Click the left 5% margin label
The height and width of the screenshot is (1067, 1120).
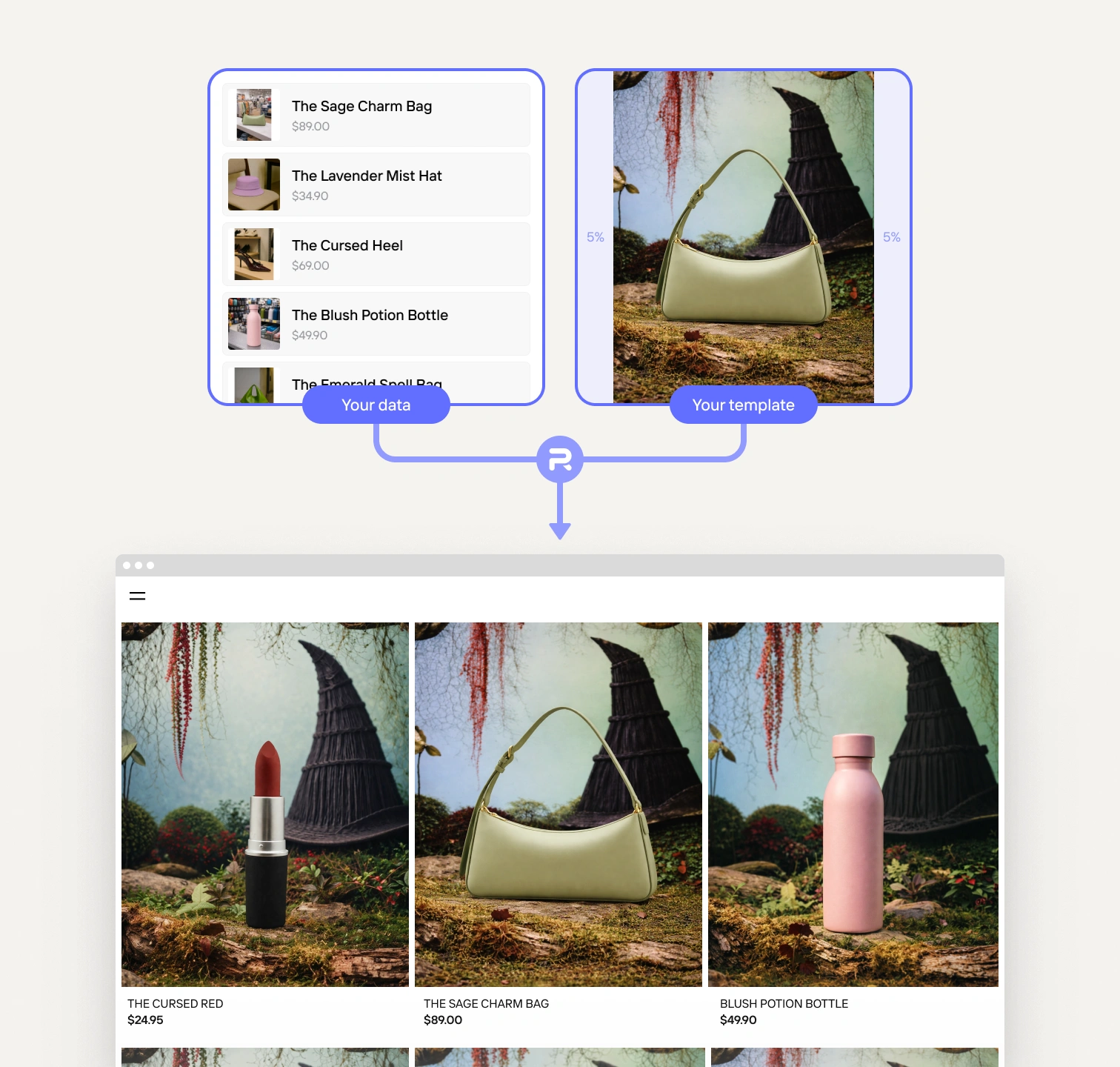click(596, 237)
